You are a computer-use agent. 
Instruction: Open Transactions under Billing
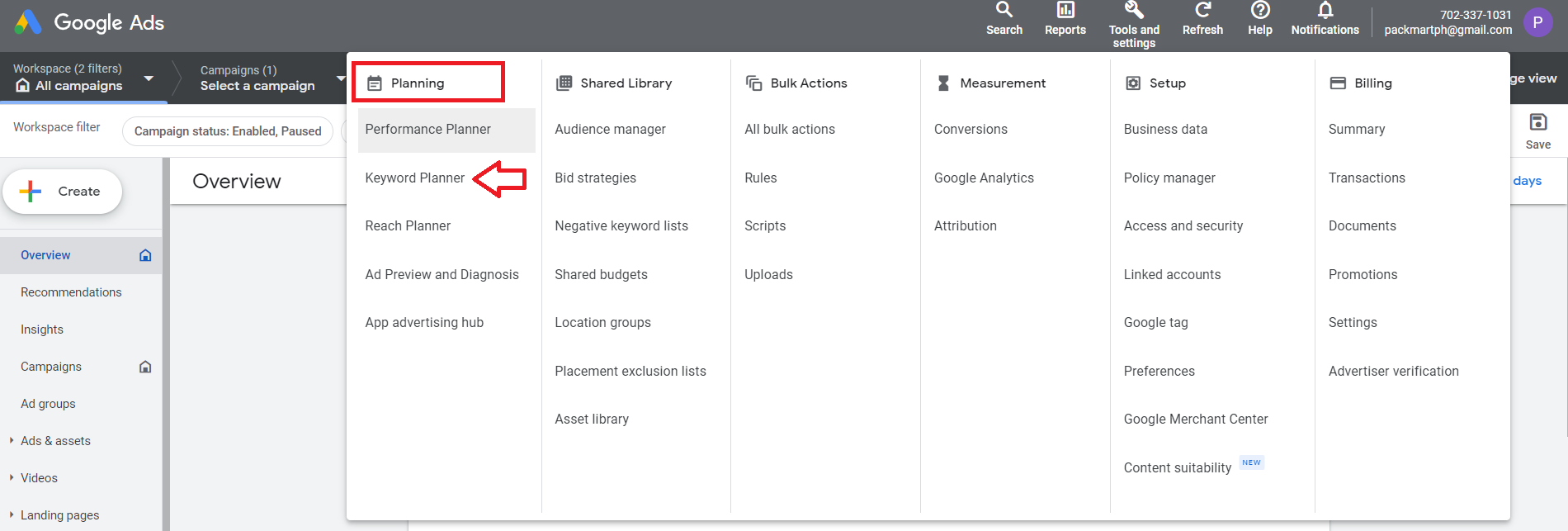[1367, 178]
